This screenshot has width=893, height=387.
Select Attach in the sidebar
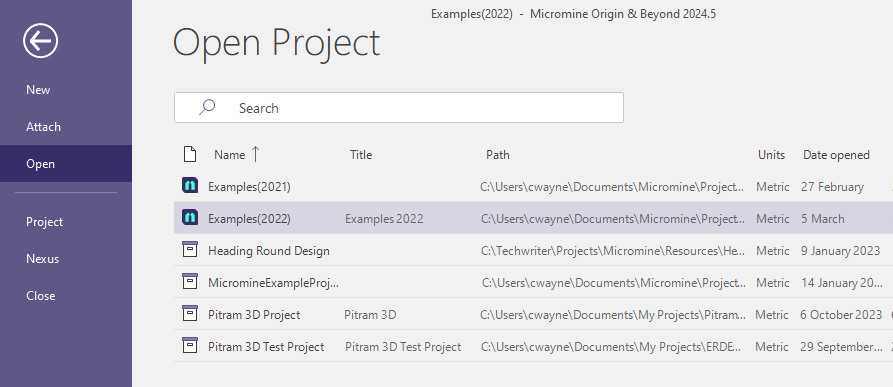click(43, 127)
